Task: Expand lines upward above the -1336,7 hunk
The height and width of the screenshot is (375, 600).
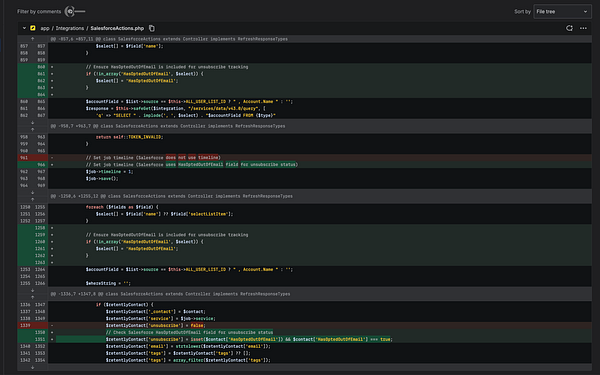Action: 33,297
